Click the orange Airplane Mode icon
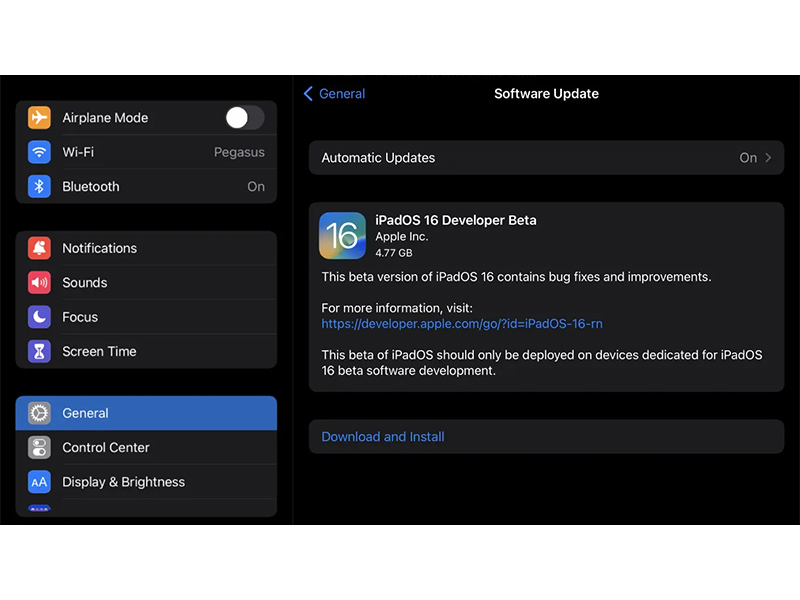Screen dimensions: 800x600 (x=39, y=118)
